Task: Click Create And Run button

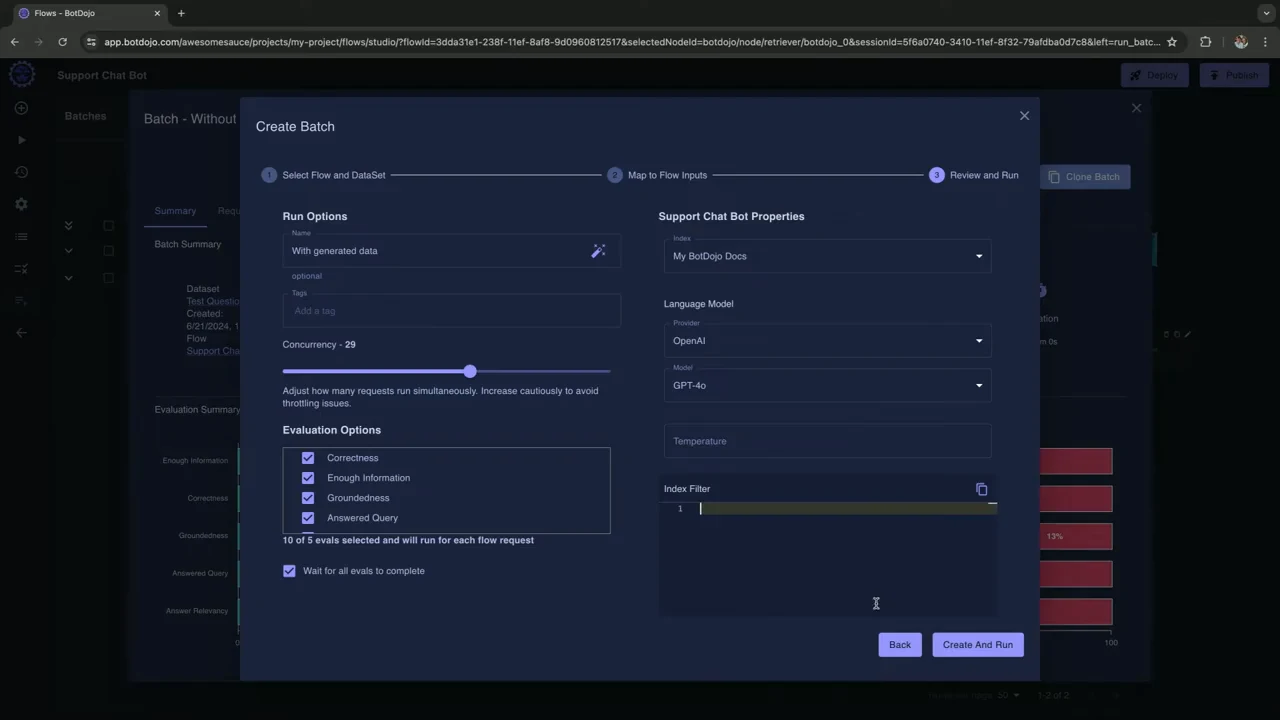Action: pos(978,645)
